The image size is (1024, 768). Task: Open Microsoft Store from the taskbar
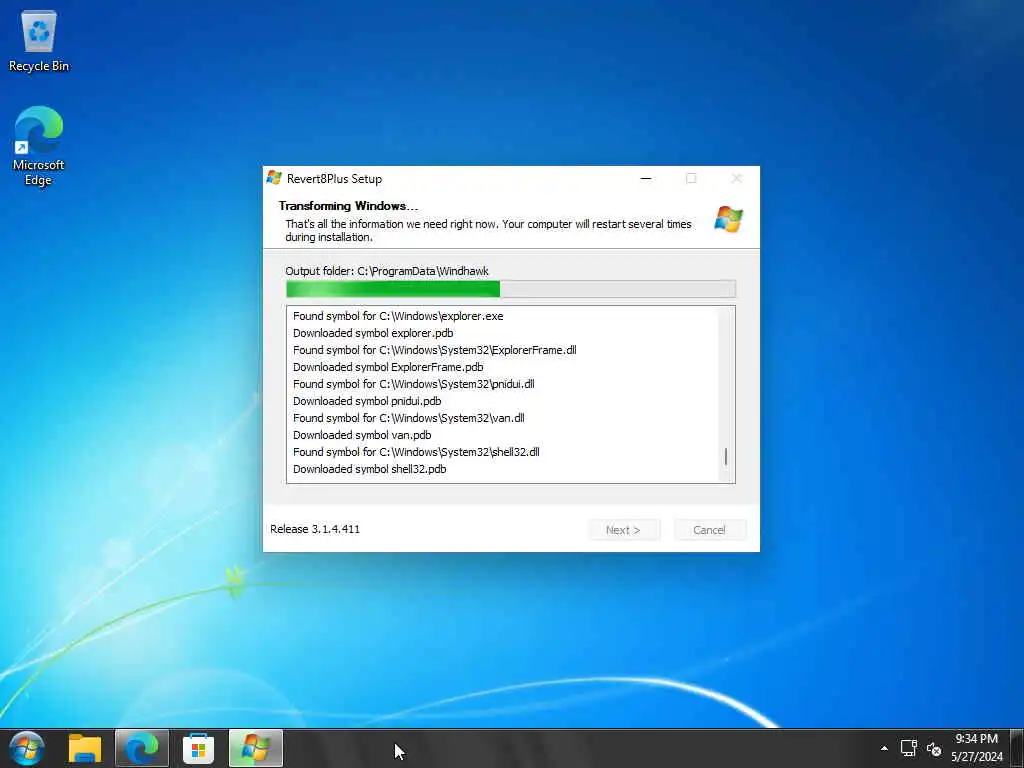[x=198, y=748]
